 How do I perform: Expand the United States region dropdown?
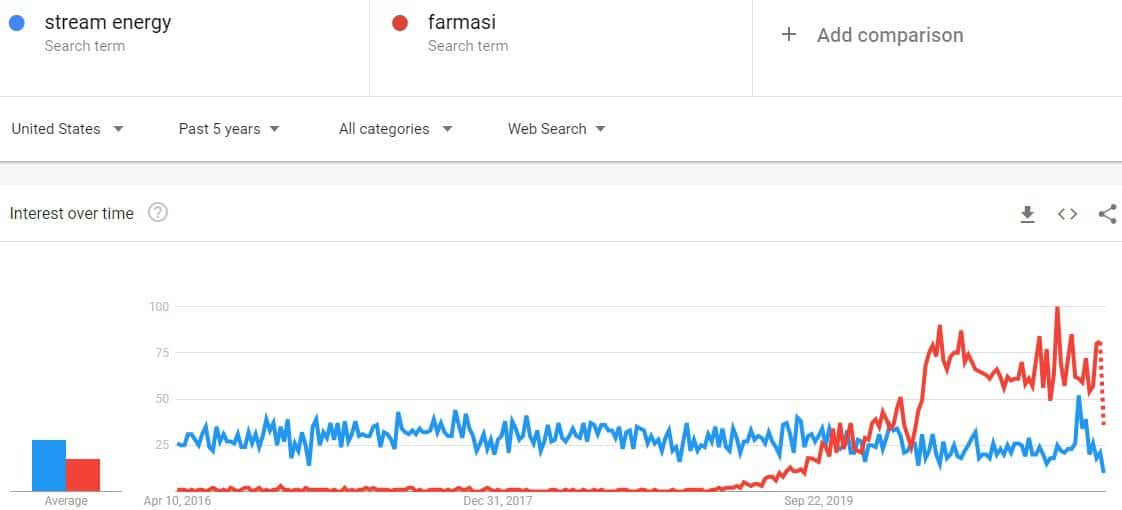68,129
